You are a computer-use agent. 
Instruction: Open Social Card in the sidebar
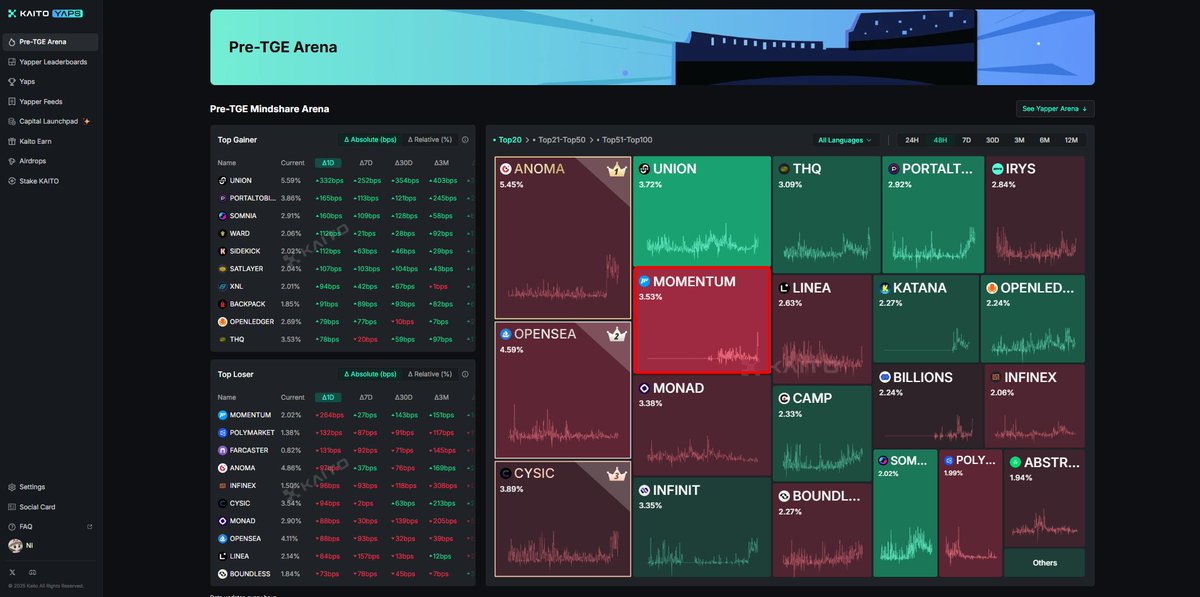50,507
